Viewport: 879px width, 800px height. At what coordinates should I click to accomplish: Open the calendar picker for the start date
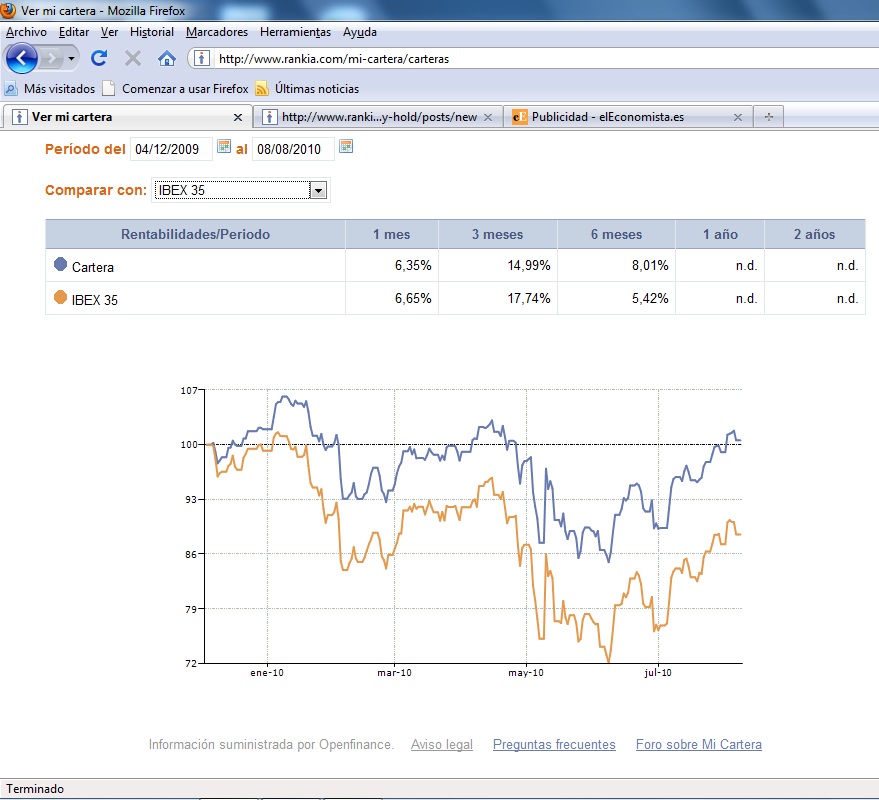pyautogui.click(x=224, y=146)
